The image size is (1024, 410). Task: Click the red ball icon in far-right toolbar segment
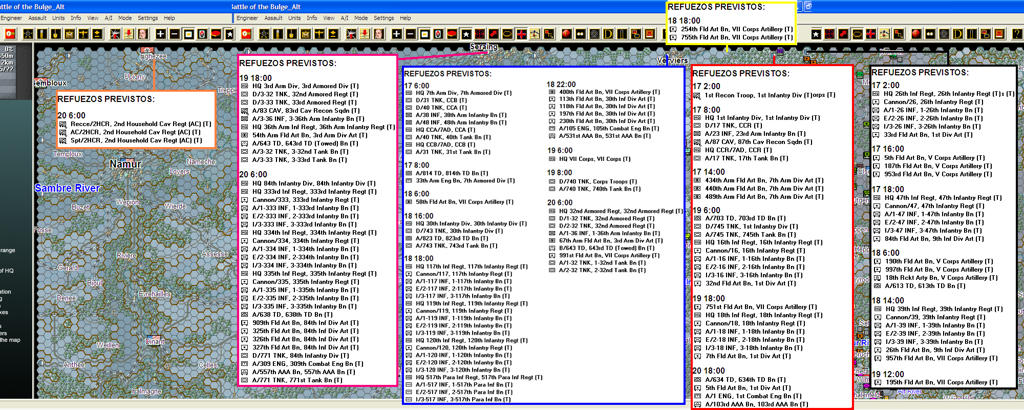coord(917,33)
